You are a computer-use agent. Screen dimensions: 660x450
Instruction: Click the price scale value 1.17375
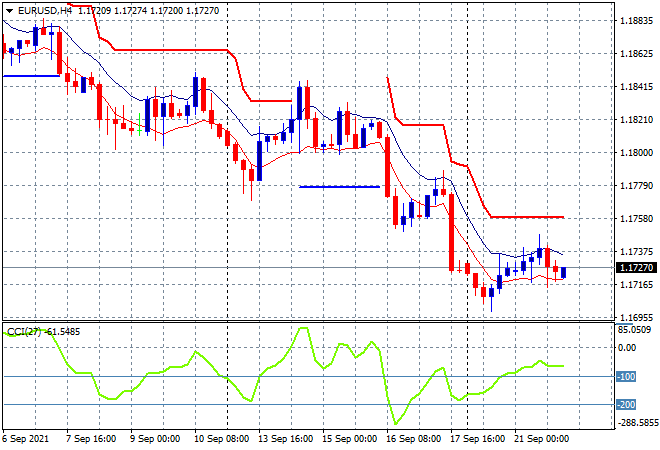tap(637, 252)
